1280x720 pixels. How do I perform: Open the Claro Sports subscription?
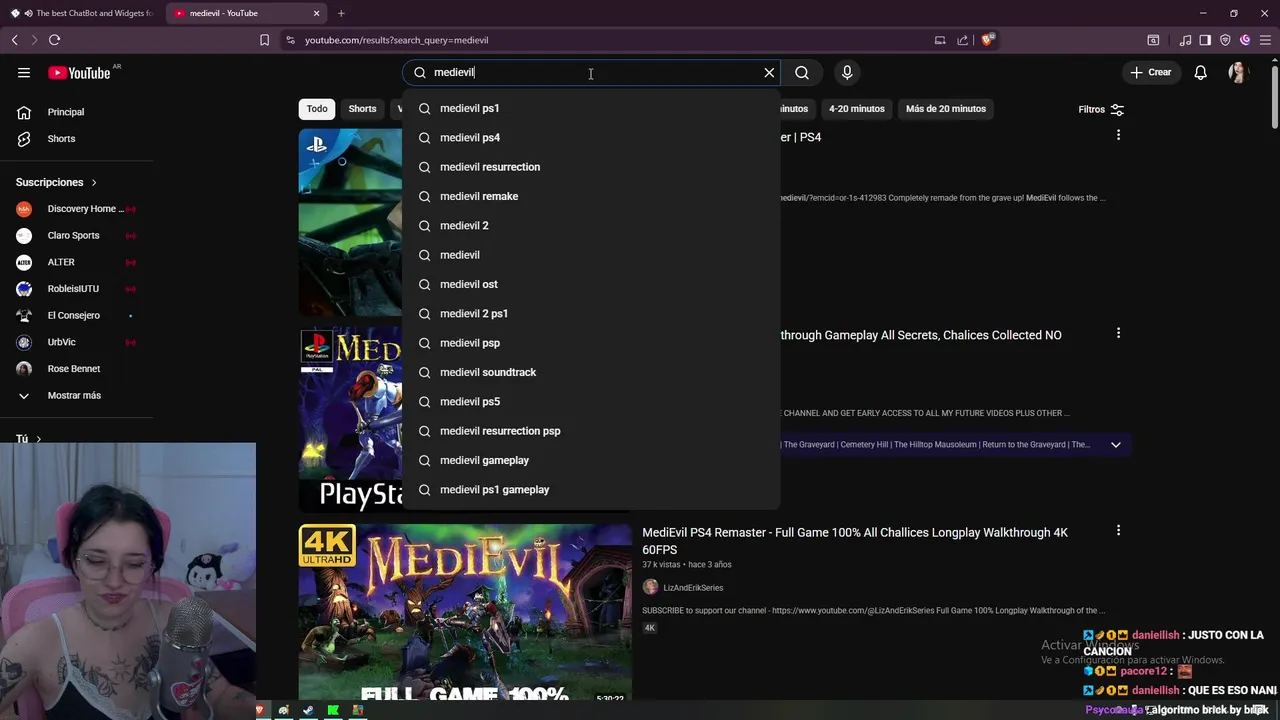pyautogui.click(x=77, y=235)
